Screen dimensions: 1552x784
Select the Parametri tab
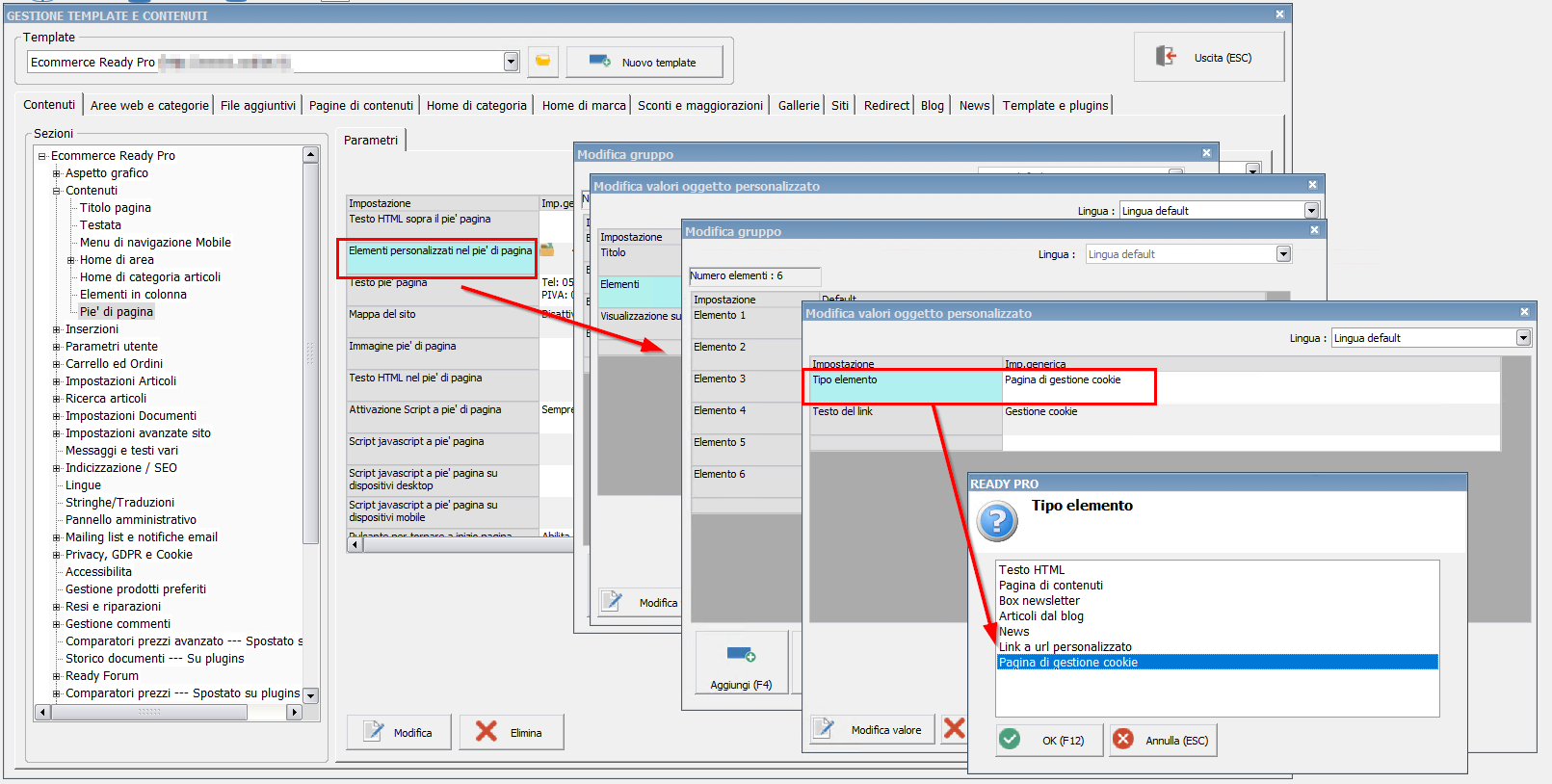[371, 141]
